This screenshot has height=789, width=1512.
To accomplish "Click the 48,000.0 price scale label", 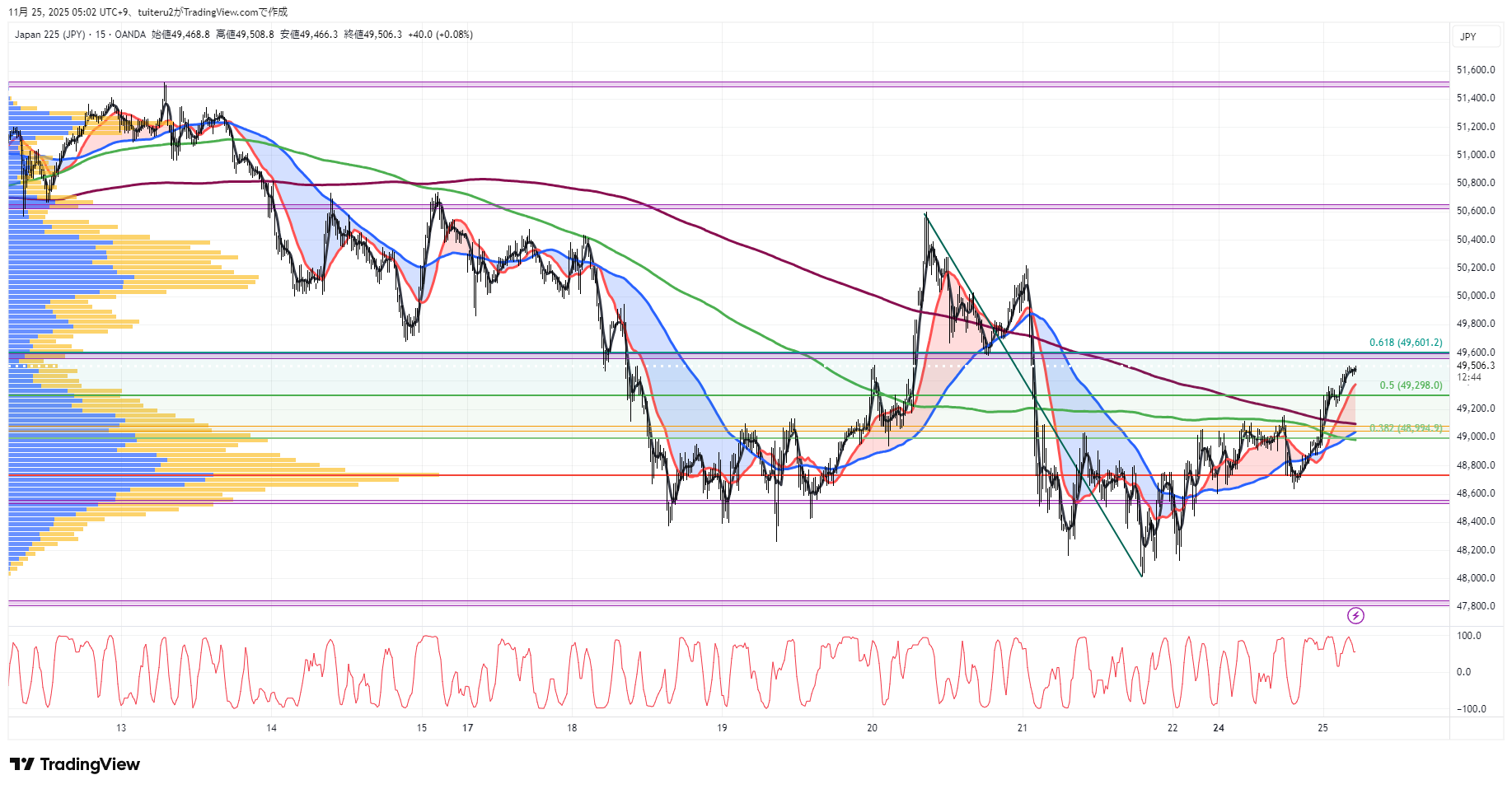I will click(1475, 578).
